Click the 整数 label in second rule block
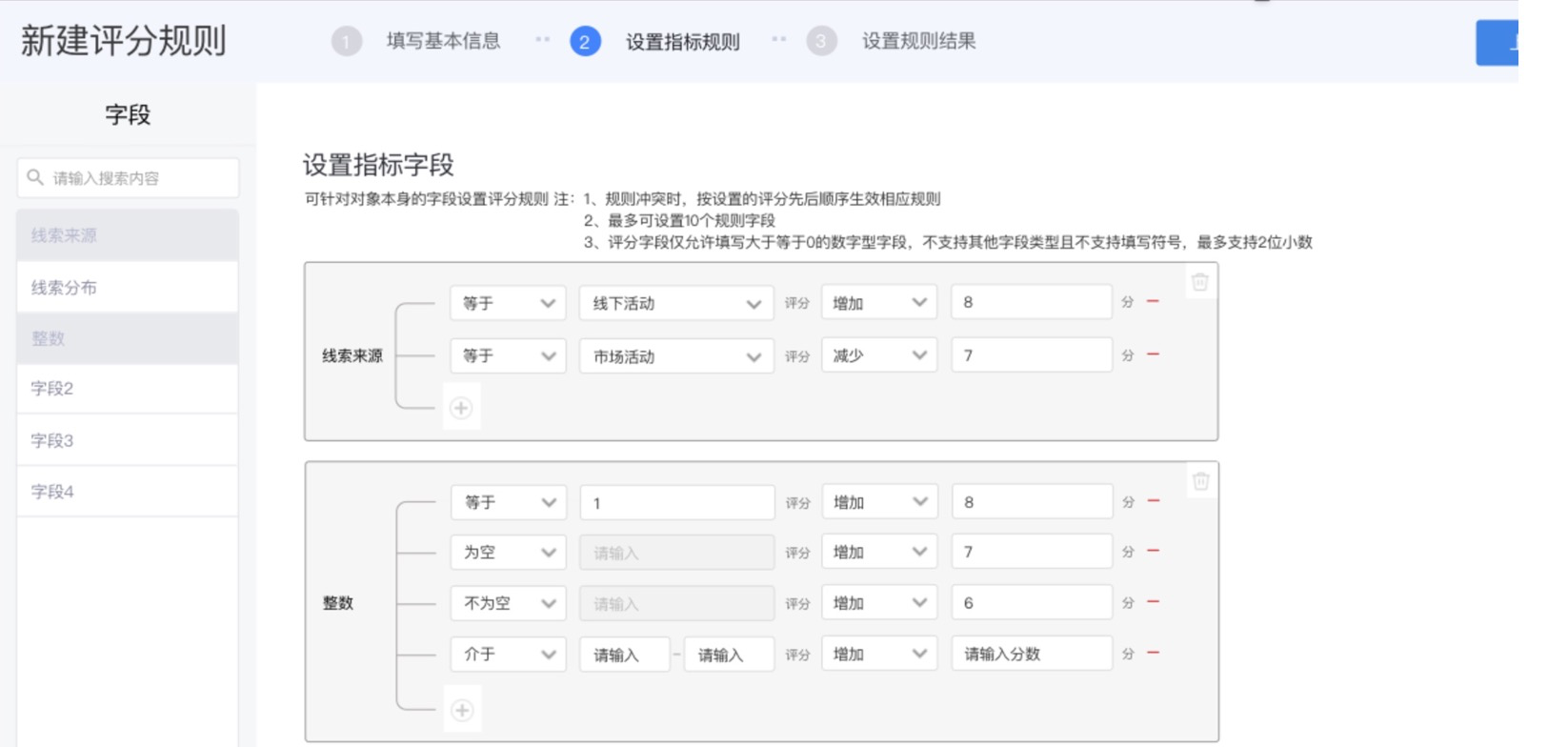The width and height of the screenshot is (1568, 747). click(x=338, y=603)
